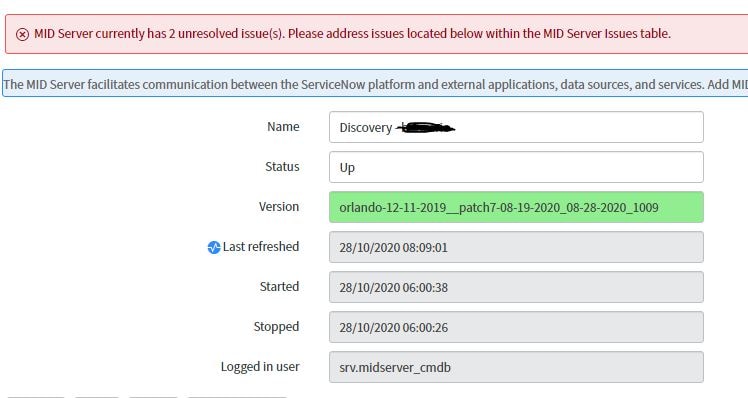Click the red unresolved issues error message

(x=352, y=34)
